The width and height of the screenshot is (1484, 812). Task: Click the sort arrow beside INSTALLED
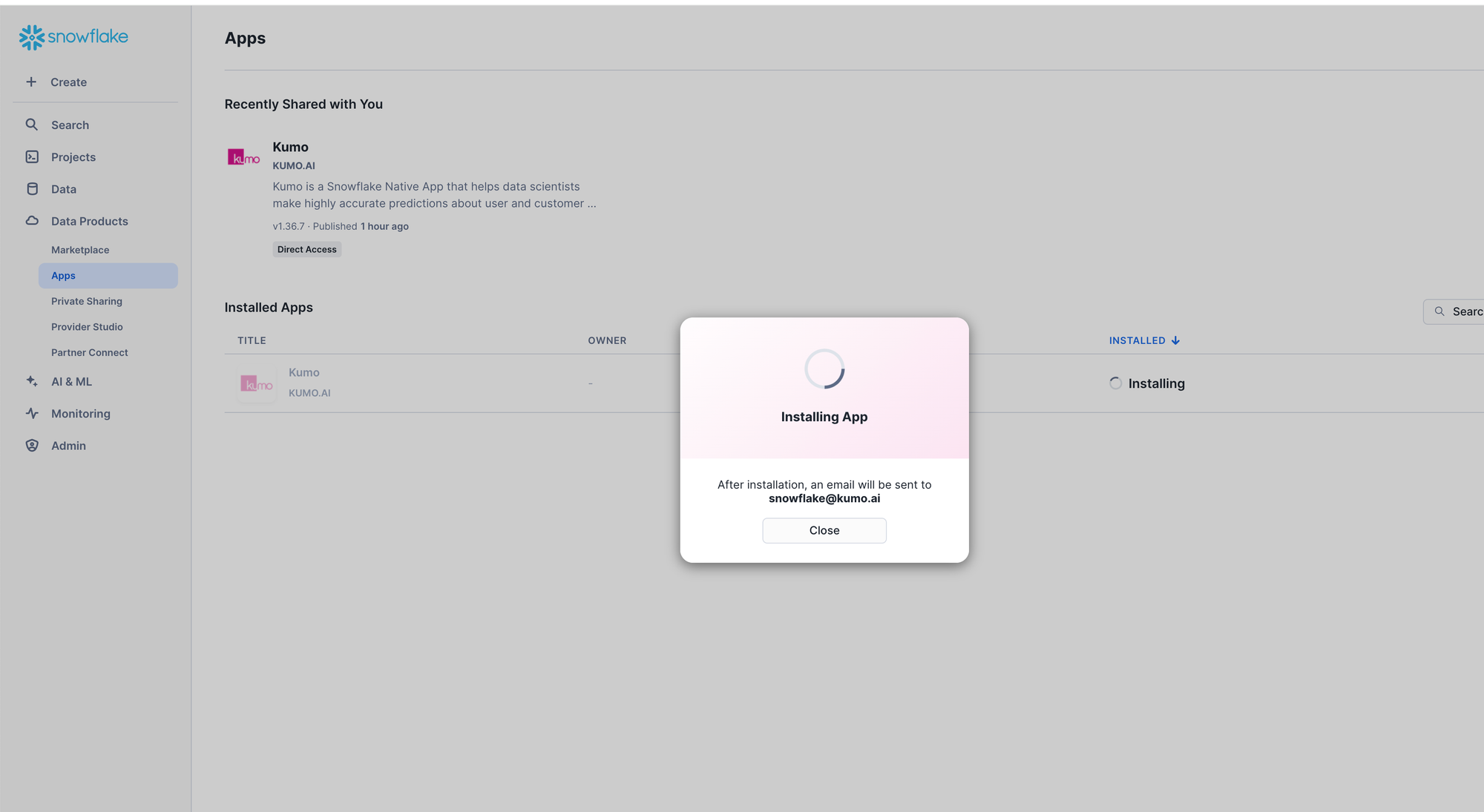[x=1175, y=340]
